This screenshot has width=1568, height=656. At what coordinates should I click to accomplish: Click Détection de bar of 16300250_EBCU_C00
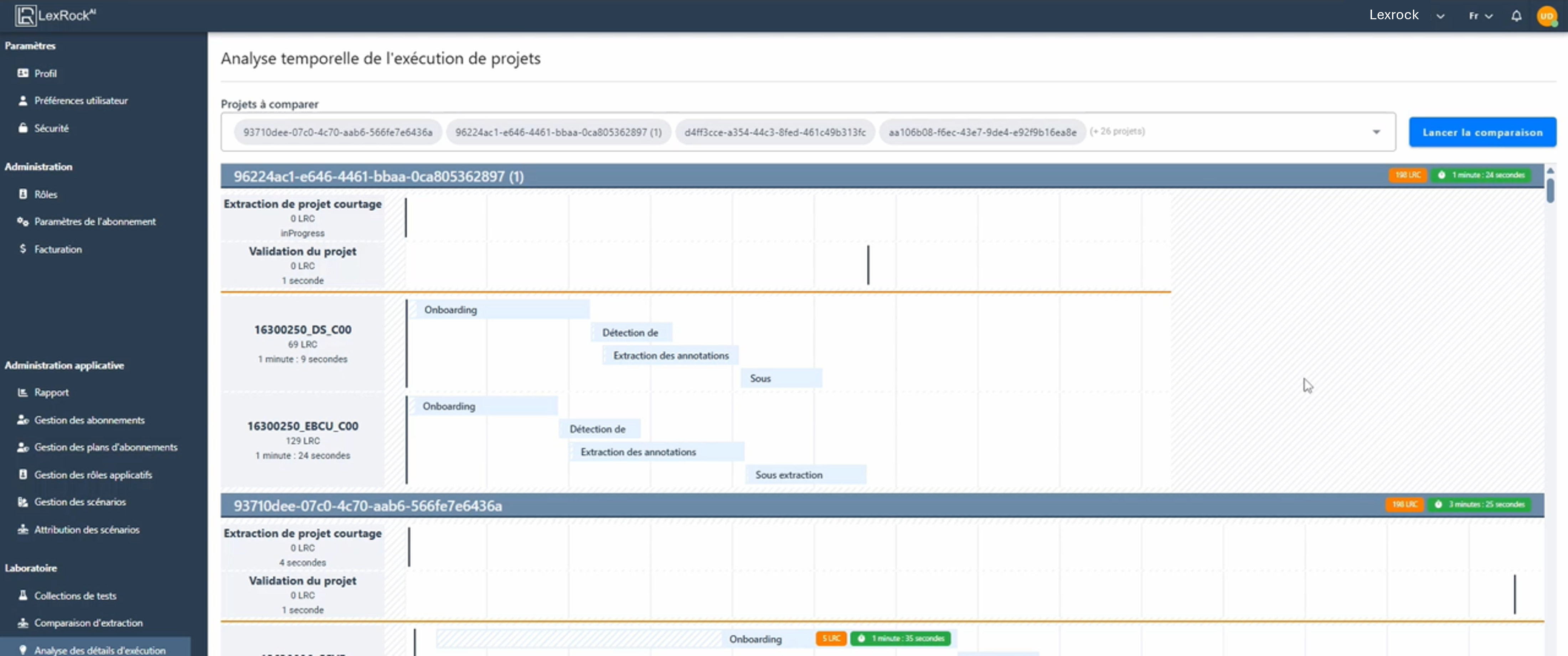[x=599, y=429]
